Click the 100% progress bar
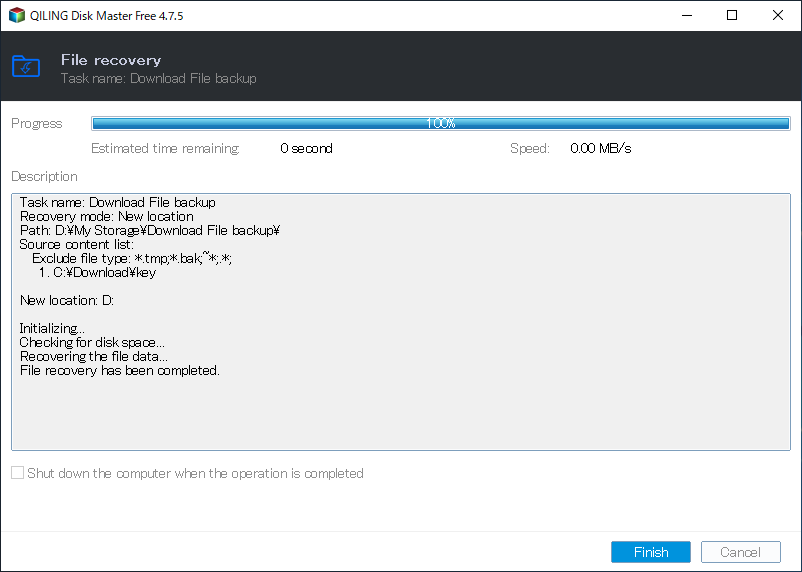This screenshot has width=802, height=572. click(440, 123)
